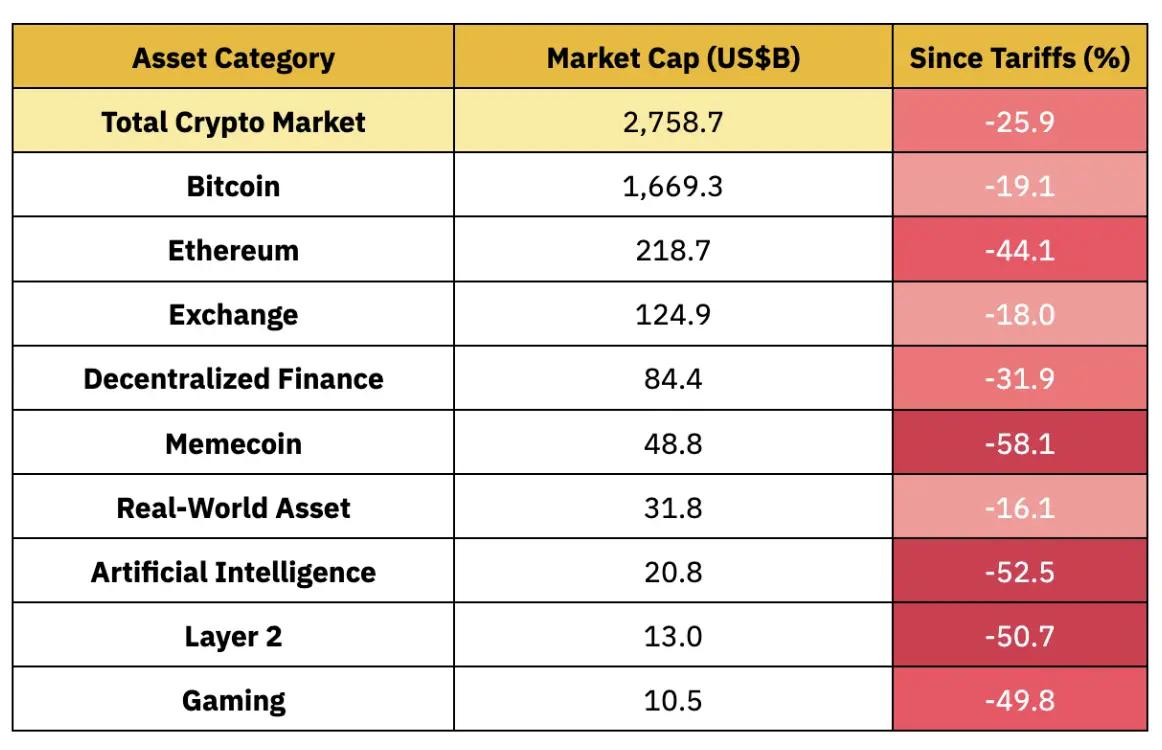
Task: Click the Market Cap (US$B) header
Action: (x=673, y=58)
